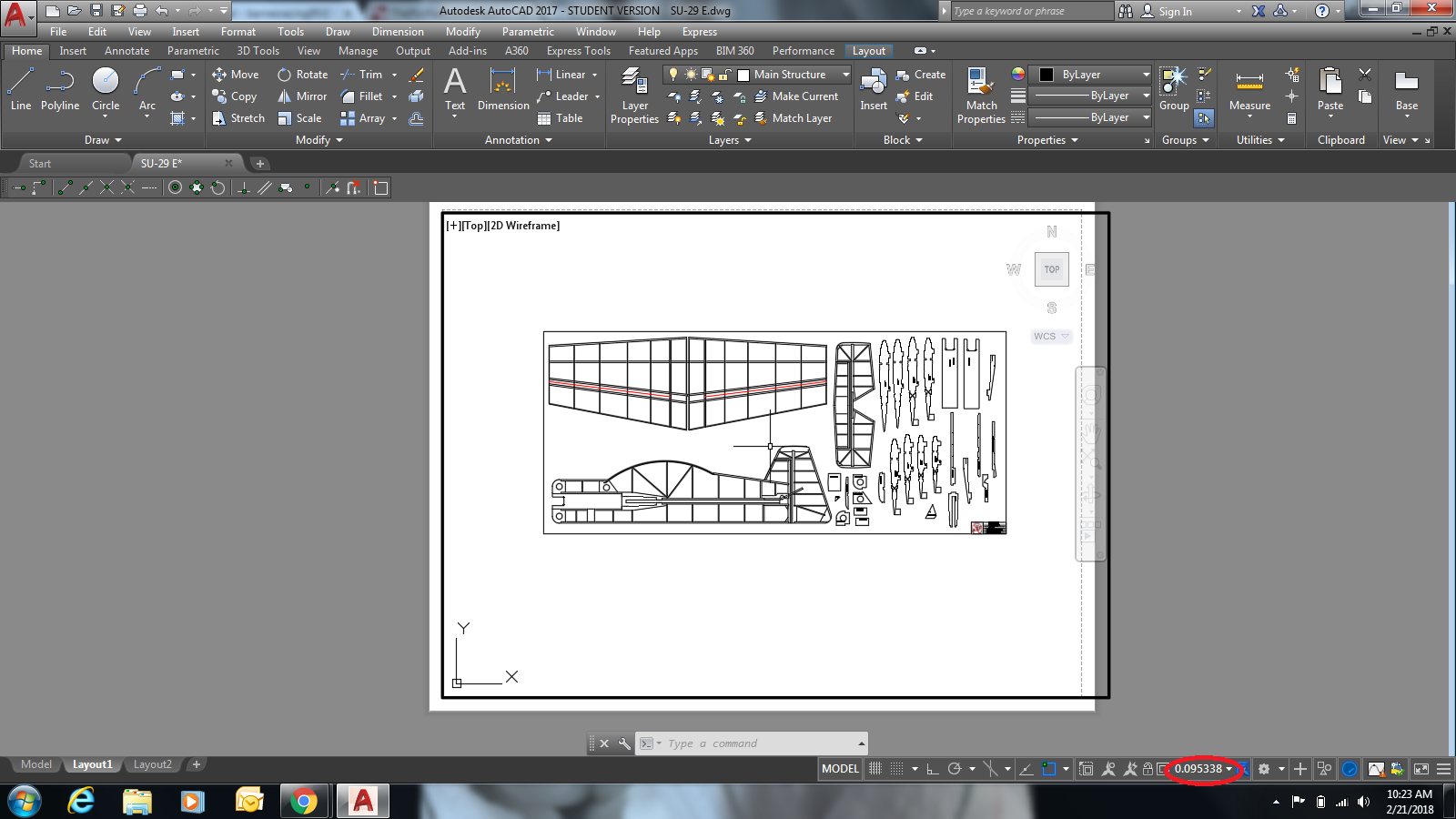Switch to the Layout2 tab

pyautogui.click(x=152, y=764)
